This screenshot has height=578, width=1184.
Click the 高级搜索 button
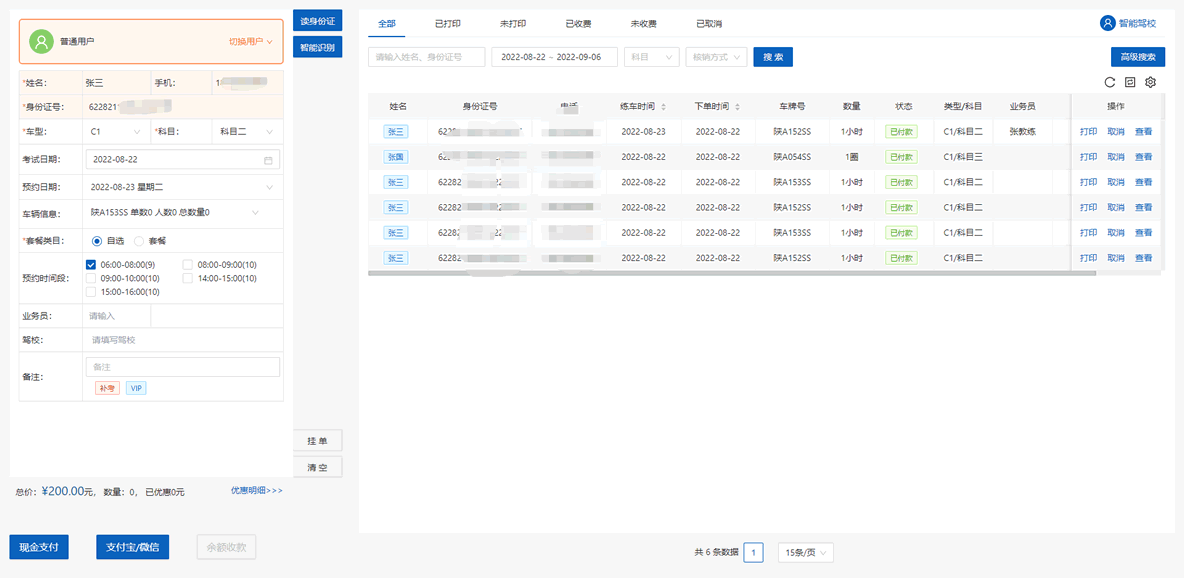coord(1137,57)
